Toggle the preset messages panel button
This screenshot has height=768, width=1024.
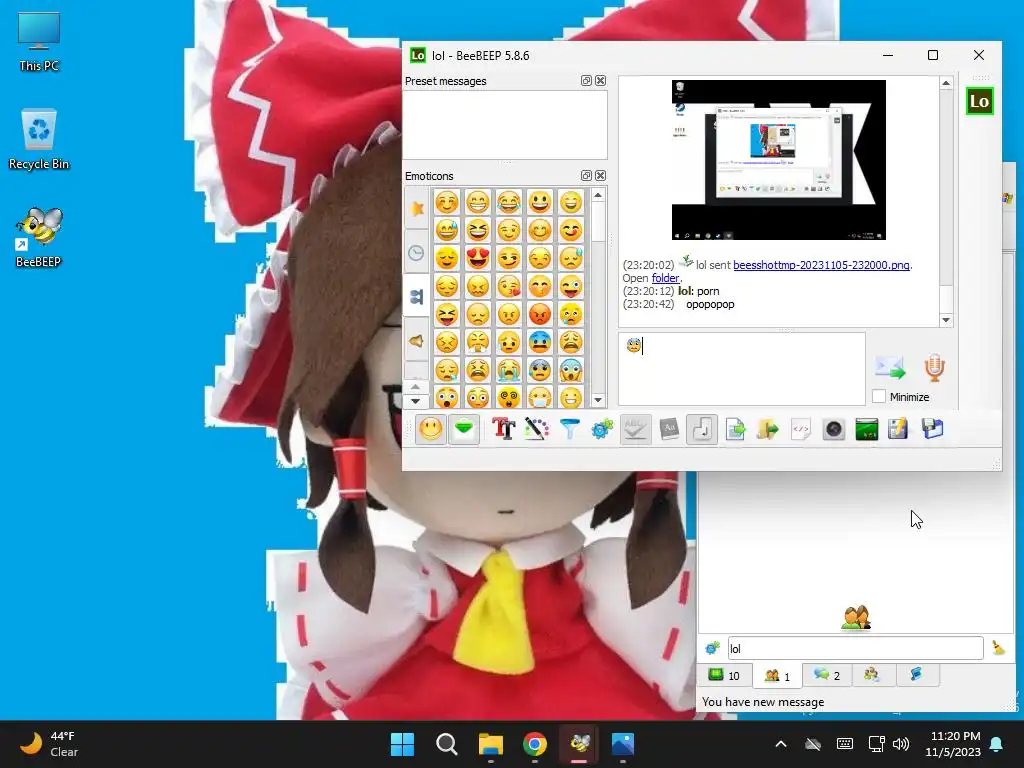[x=464, y=429]
